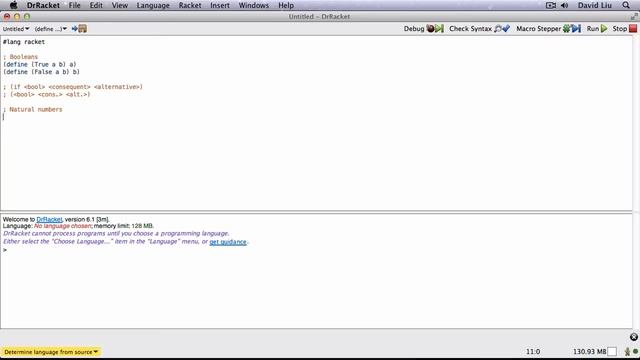This screenshot has width=640, height=360.
Task: Run the program
Action: pos(597,29)
